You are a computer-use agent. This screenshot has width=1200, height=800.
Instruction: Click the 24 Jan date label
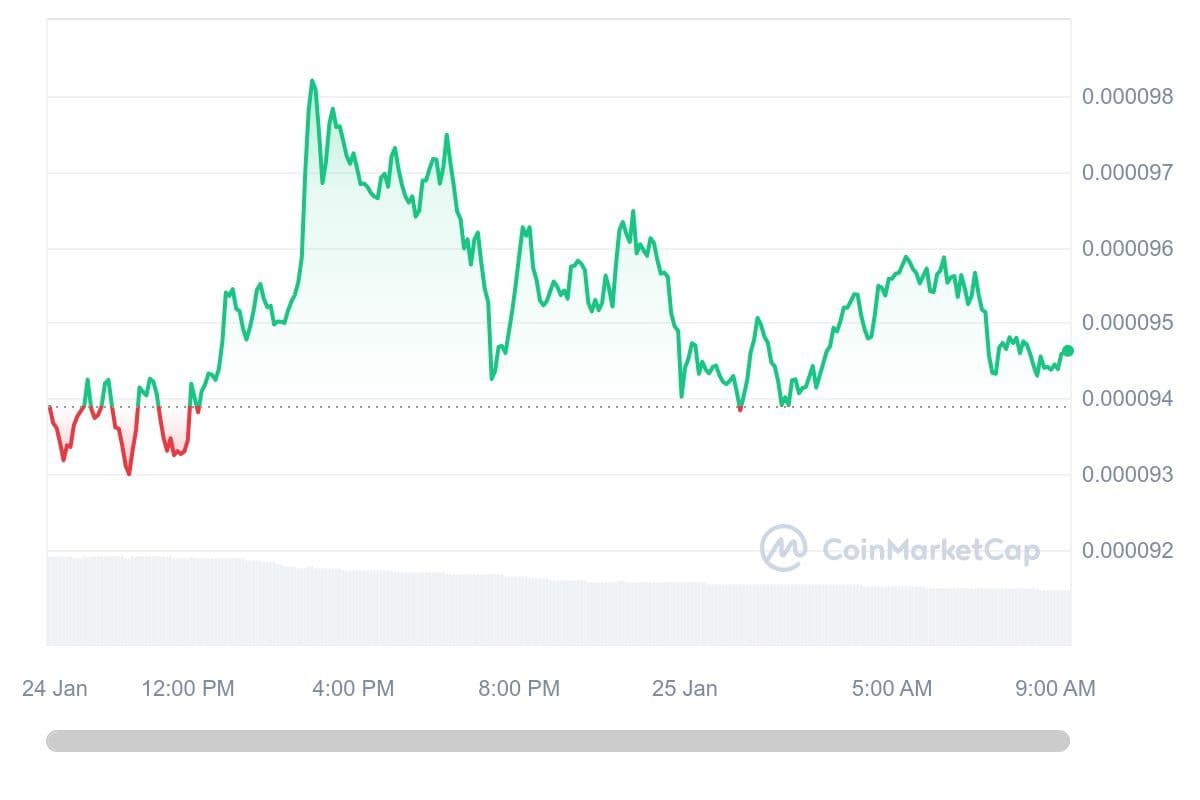(54, 689)
